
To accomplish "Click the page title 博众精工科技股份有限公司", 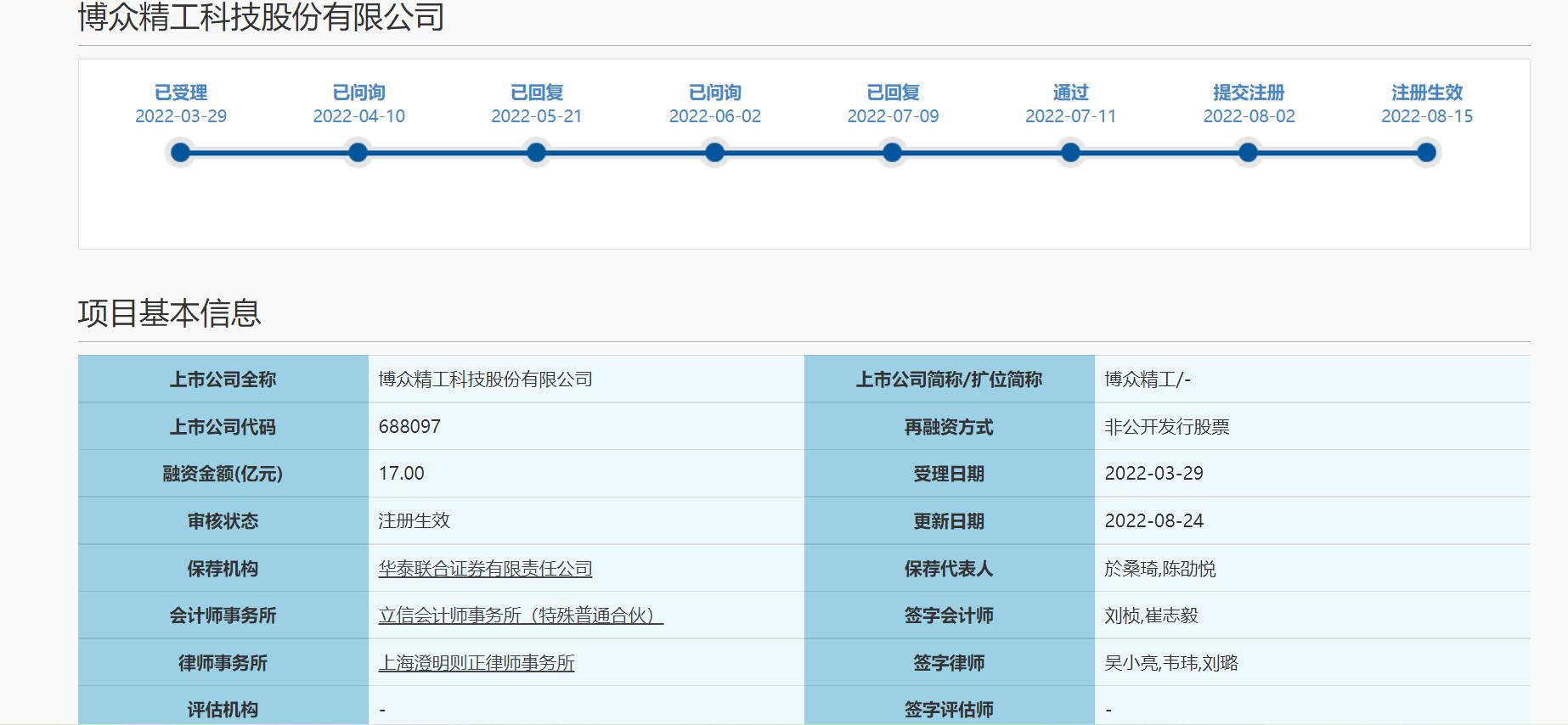I will [x=262, y=17].
